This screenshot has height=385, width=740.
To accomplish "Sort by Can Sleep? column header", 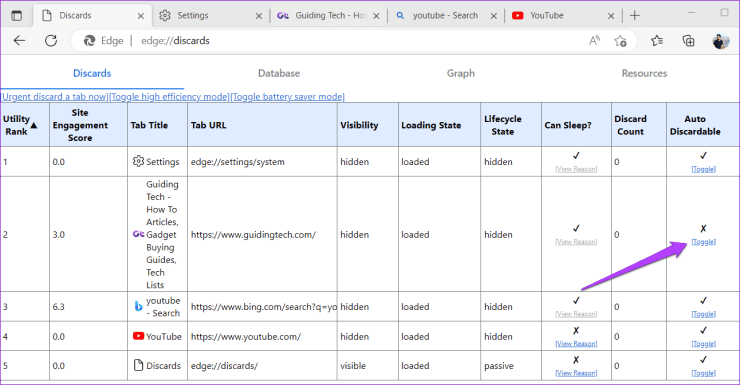I will [x=576, y=125].
